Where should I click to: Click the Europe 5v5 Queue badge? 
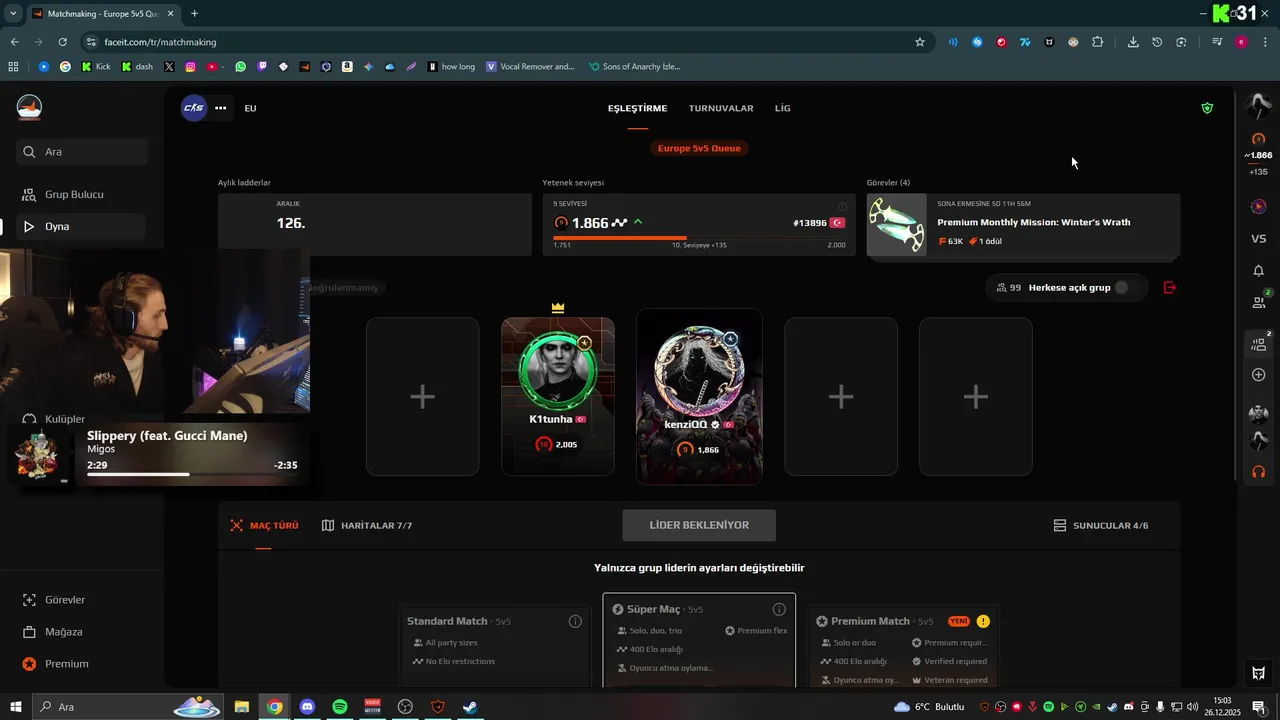click(x=699, y=148)
